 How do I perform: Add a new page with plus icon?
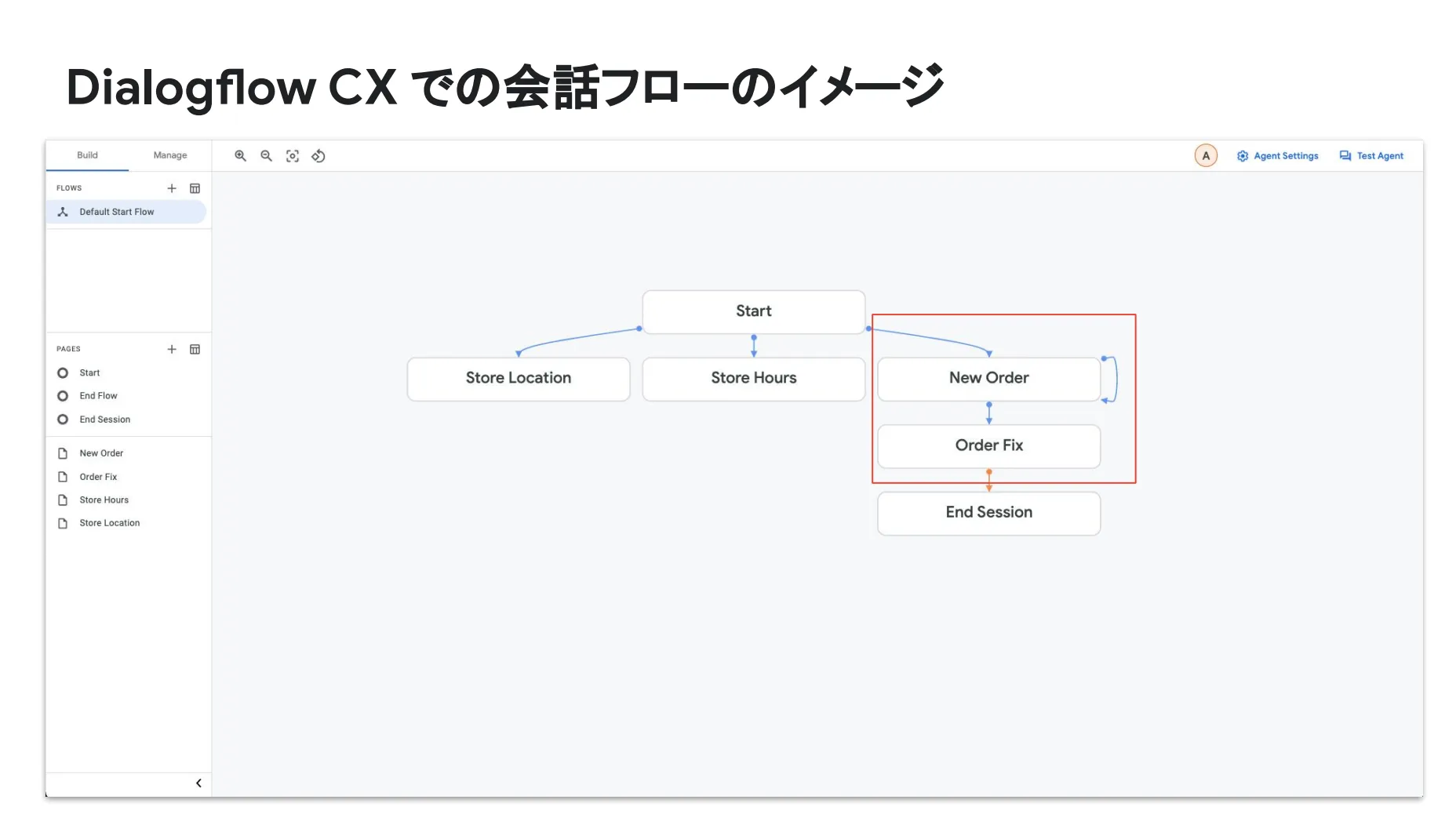[172, 349]
